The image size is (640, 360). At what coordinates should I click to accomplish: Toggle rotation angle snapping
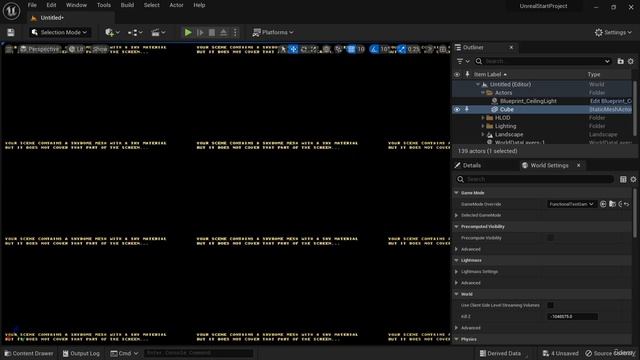(x=374, y=49)
